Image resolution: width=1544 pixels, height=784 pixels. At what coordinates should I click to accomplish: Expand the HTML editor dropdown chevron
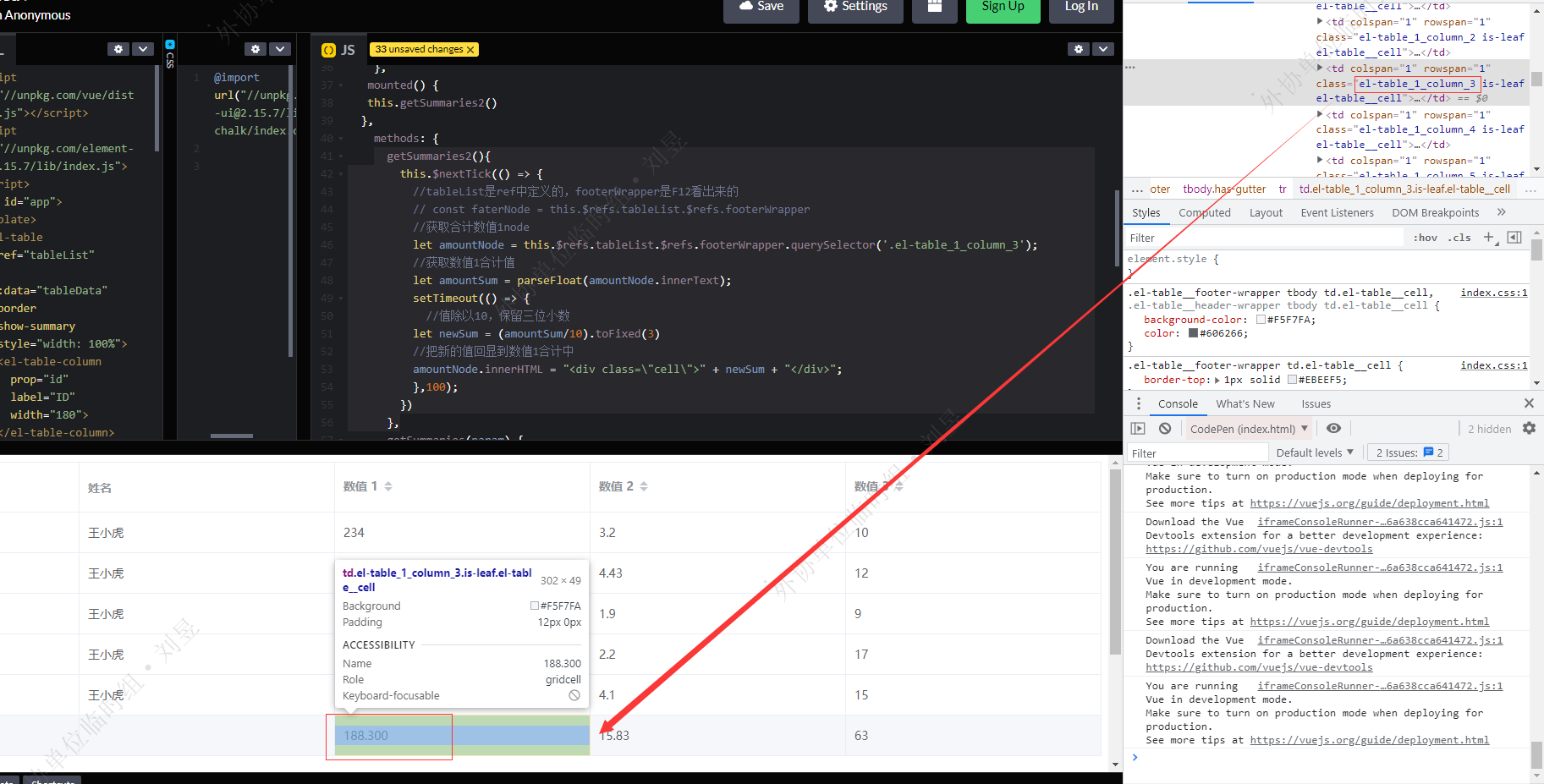pyautogui.click(x=143, y=49)
